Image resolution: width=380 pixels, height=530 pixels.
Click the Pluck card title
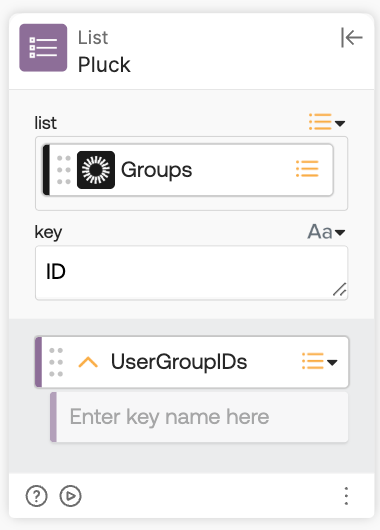pos(104,65)
